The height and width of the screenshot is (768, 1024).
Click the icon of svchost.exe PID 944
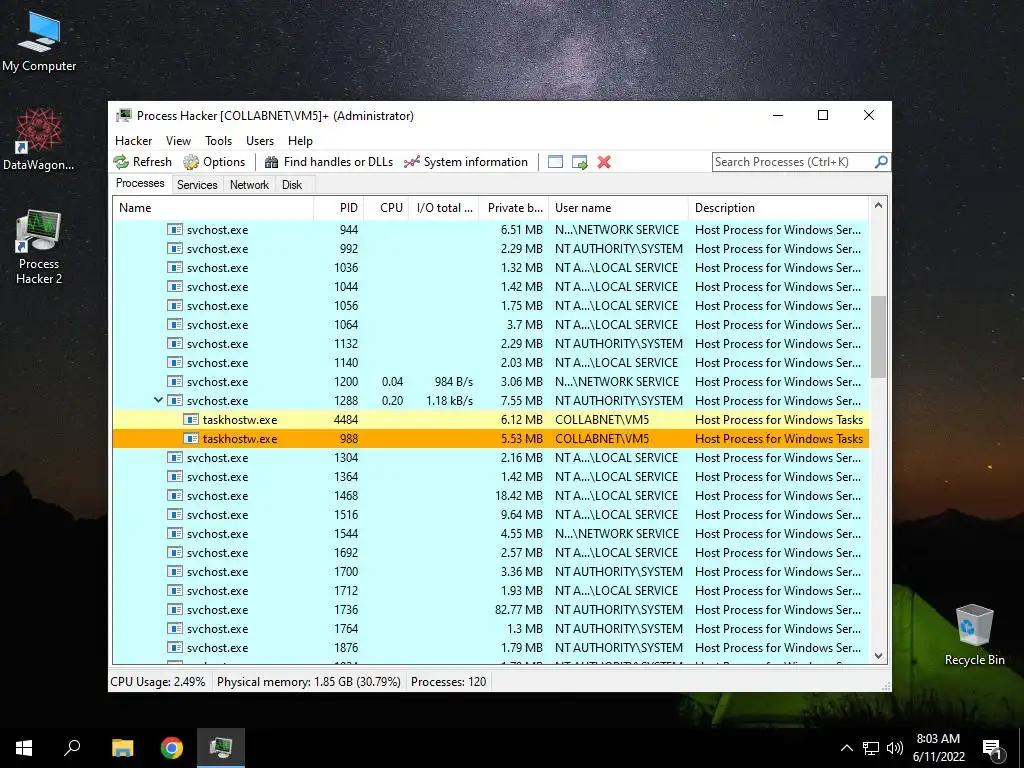tap(174, 229)
